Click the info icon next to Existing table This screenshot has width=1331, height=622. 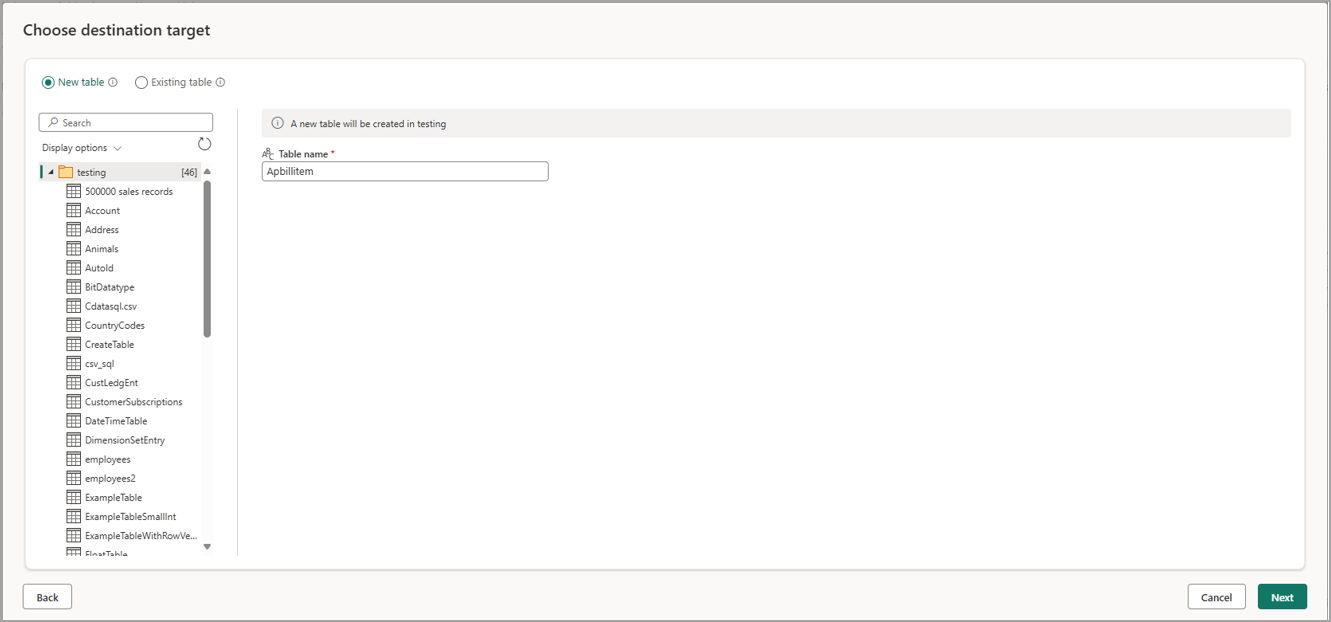tap(219, 82)
